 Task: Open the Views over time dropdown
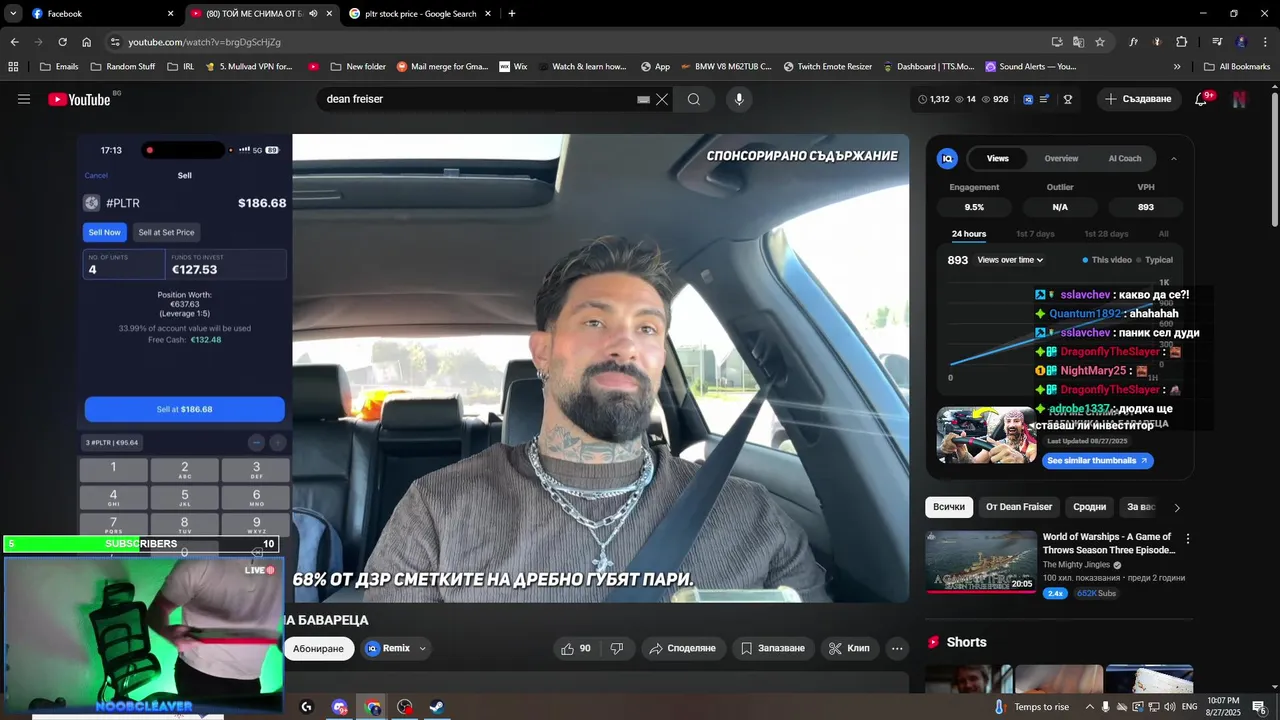(x=1010, y=260)
